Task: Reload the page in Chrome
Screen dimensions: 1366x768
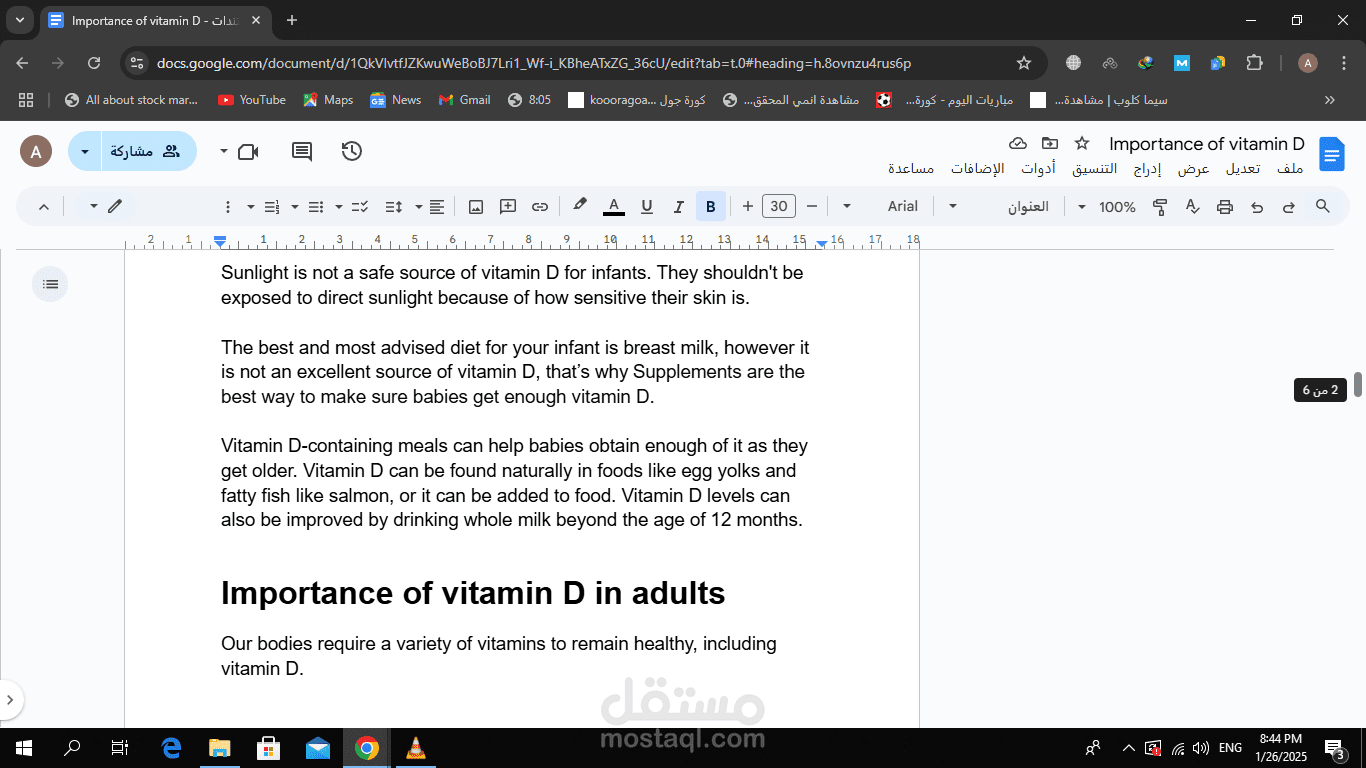Action: click(x=94, y=63)
